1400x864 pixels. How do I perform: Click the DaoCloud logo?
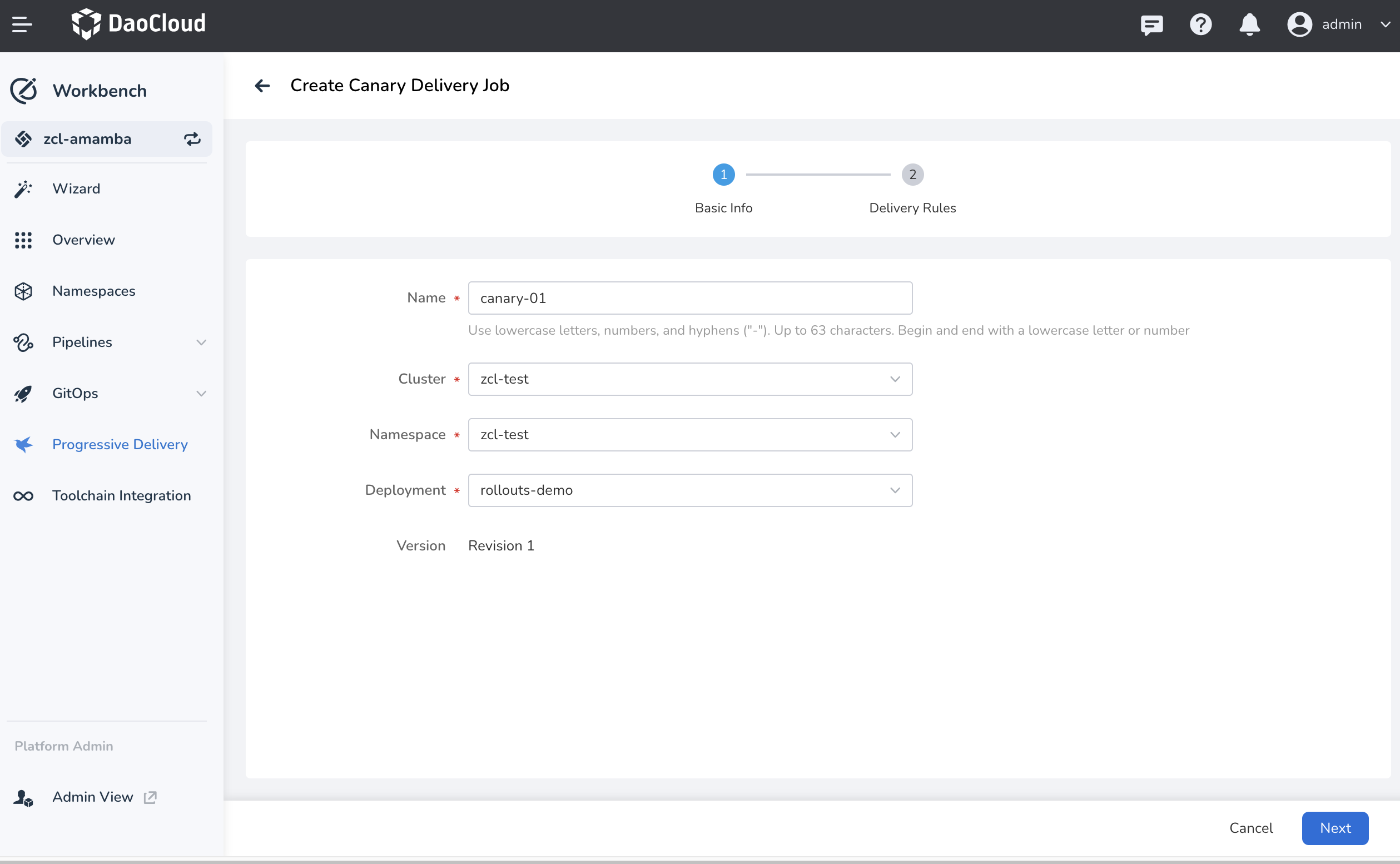coord(139,24)
